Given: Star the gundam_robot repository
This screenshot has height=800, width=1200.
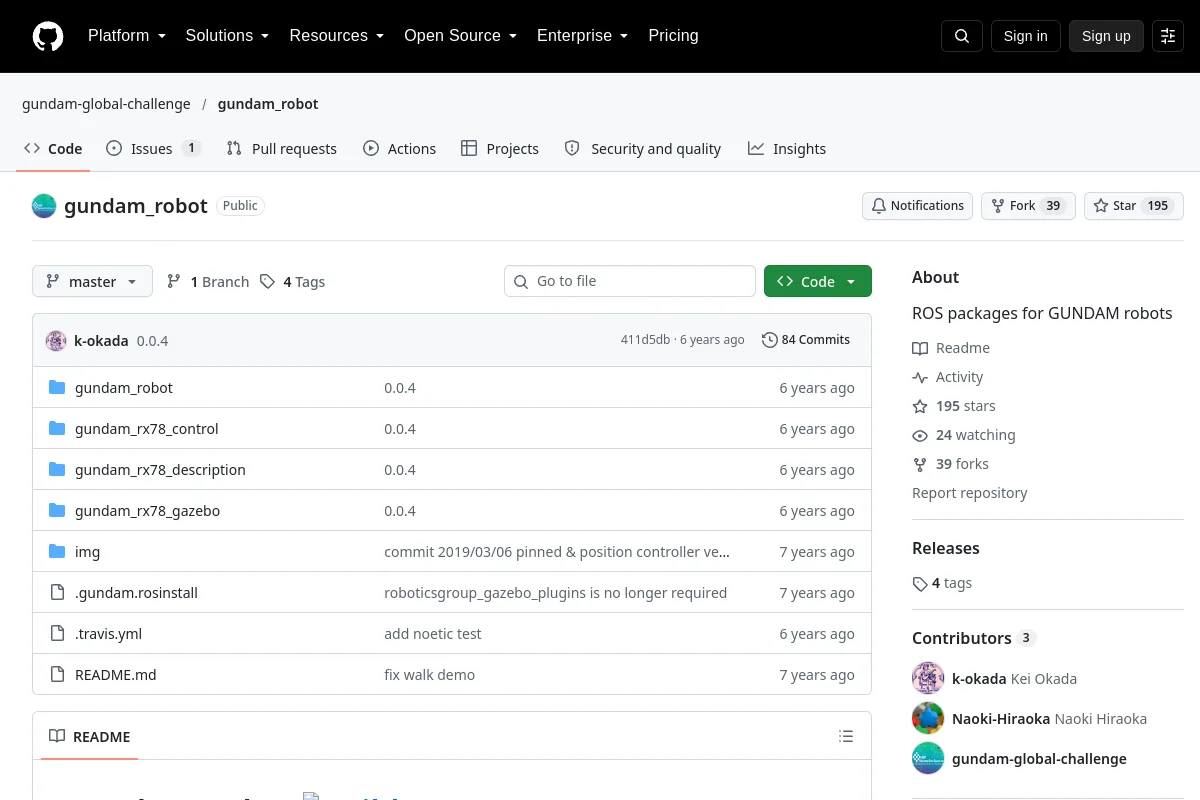Looking at the screenshot, I should coord(1134,206).
